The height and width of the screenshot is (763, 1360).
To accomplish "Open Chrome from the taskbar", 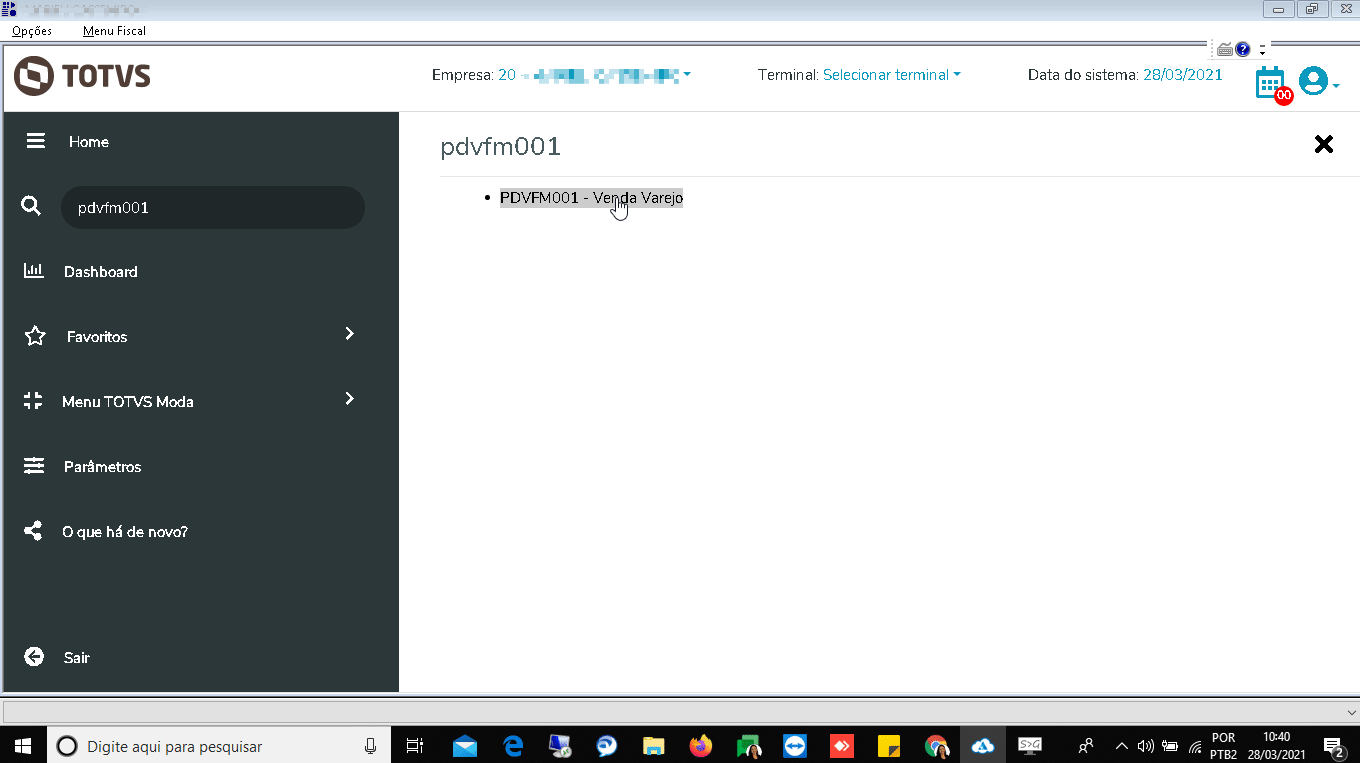I will [936, 746].
